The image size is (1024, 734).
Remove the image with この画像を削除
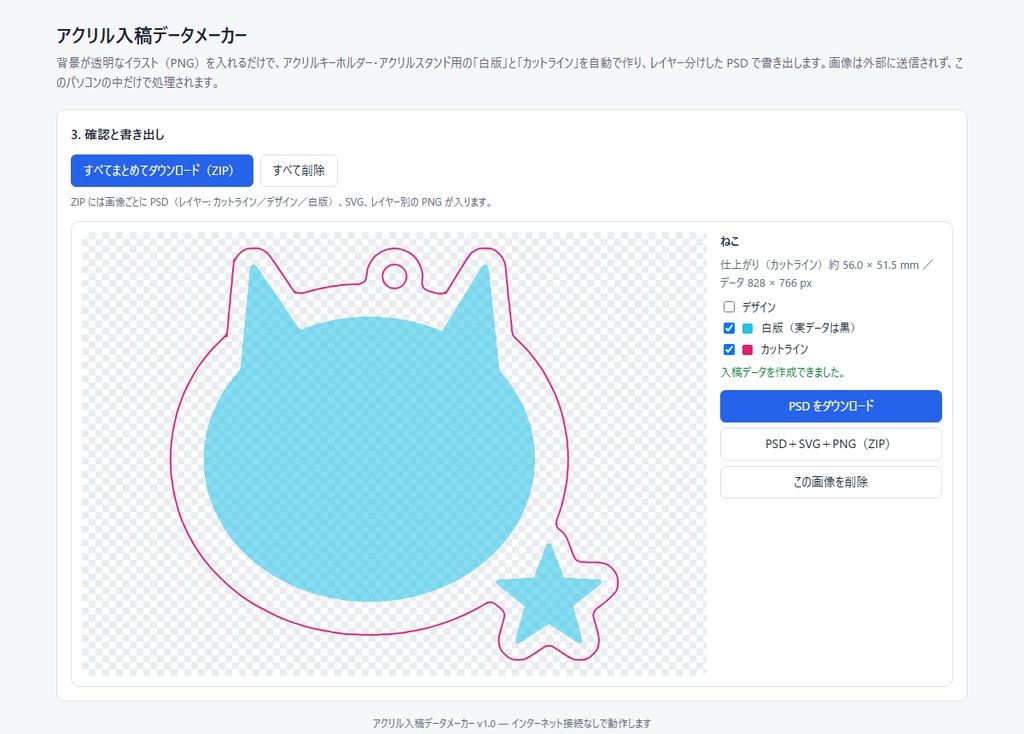tap(831, 482)
